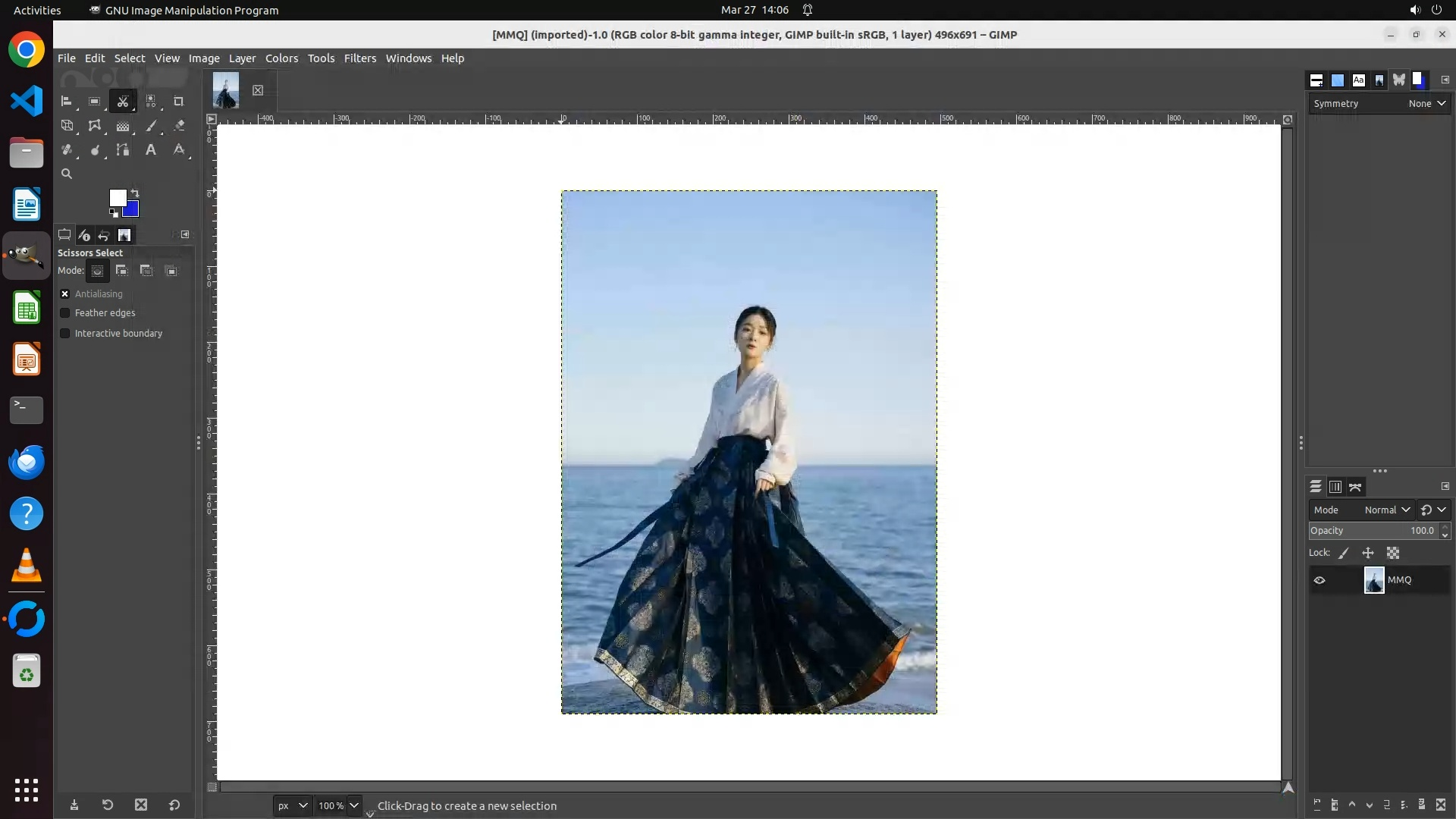Click the swap foreground/background colors arrow
The image size is (1456, 819).
click(135, 193)
